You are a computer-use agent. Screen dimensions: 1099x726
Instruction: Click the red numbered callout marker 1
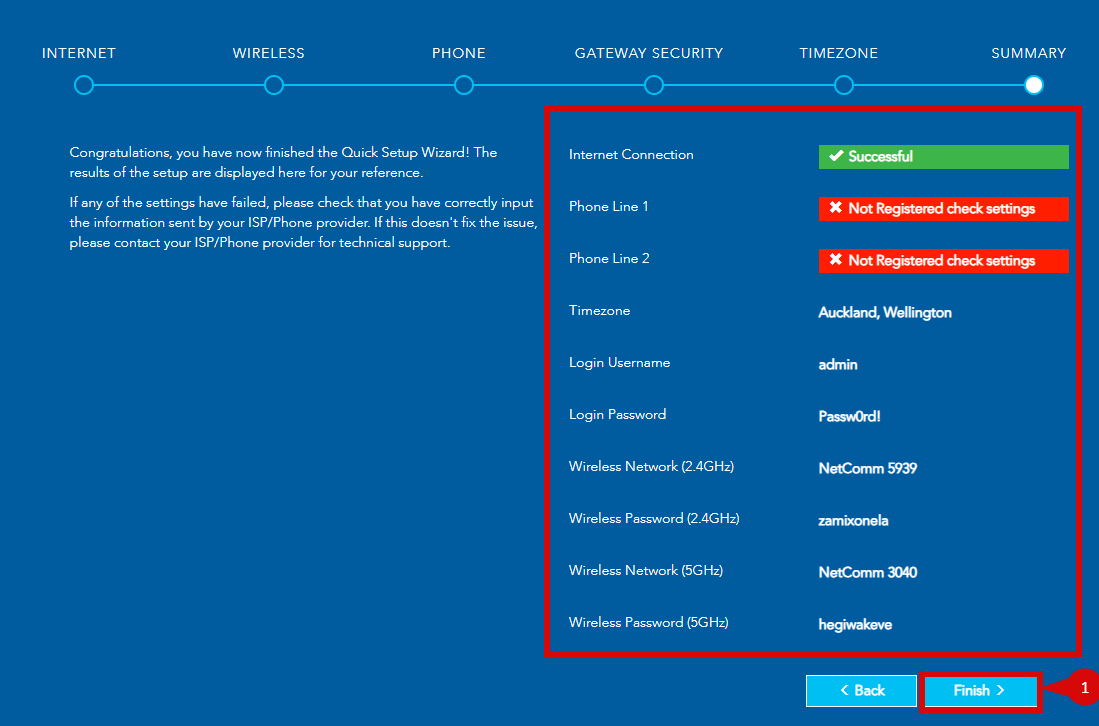point(1083,689)
